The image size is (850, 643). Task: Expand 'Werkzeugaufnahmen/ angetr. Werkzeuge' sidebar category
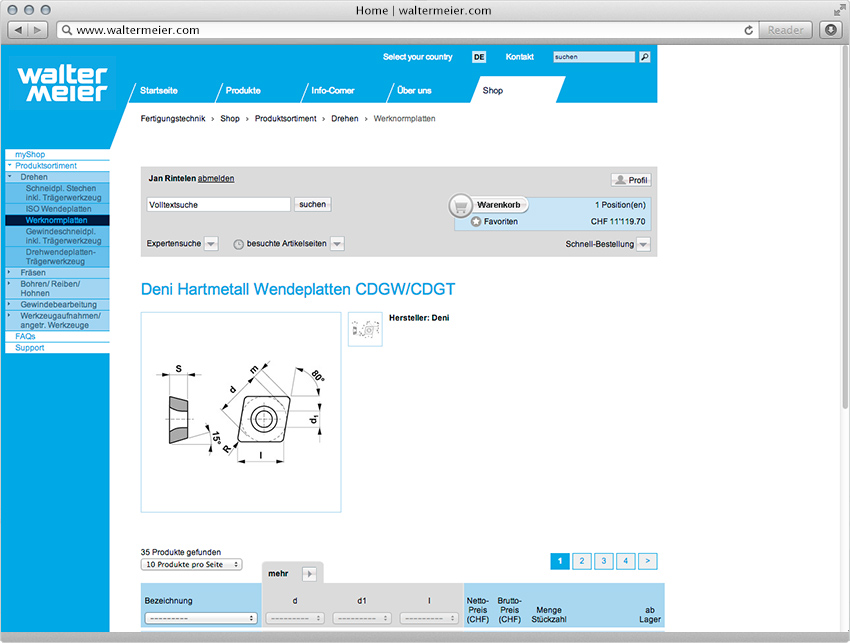click(x=9, y=314)
